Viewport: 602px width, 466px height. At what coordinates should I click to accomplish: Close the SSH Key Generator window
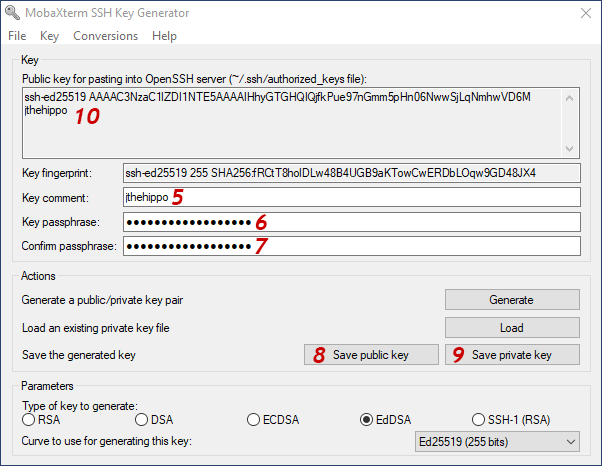[583, 12]
